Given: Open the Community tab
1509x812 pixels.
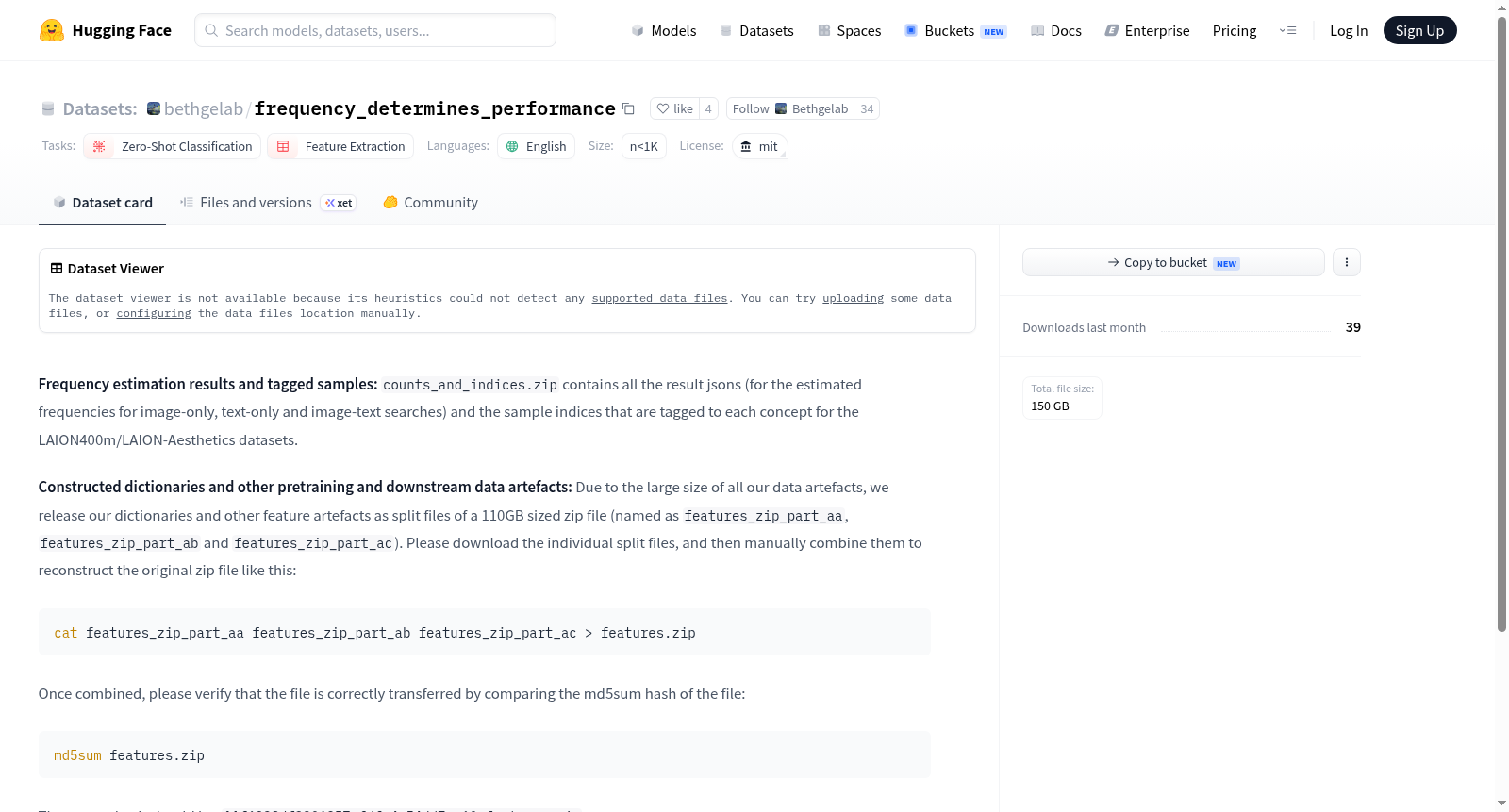Looking at the screenshot, I should 430,202.
